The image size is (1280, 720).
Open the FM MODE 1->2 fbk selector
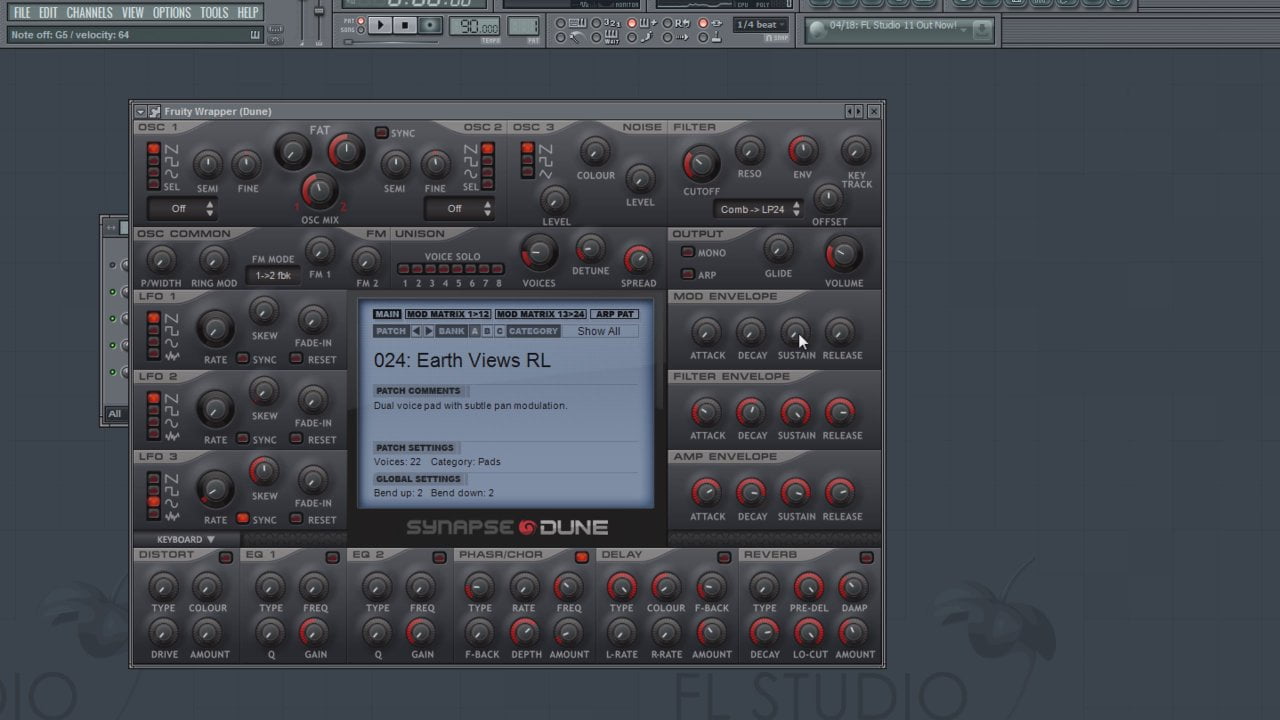273,275
